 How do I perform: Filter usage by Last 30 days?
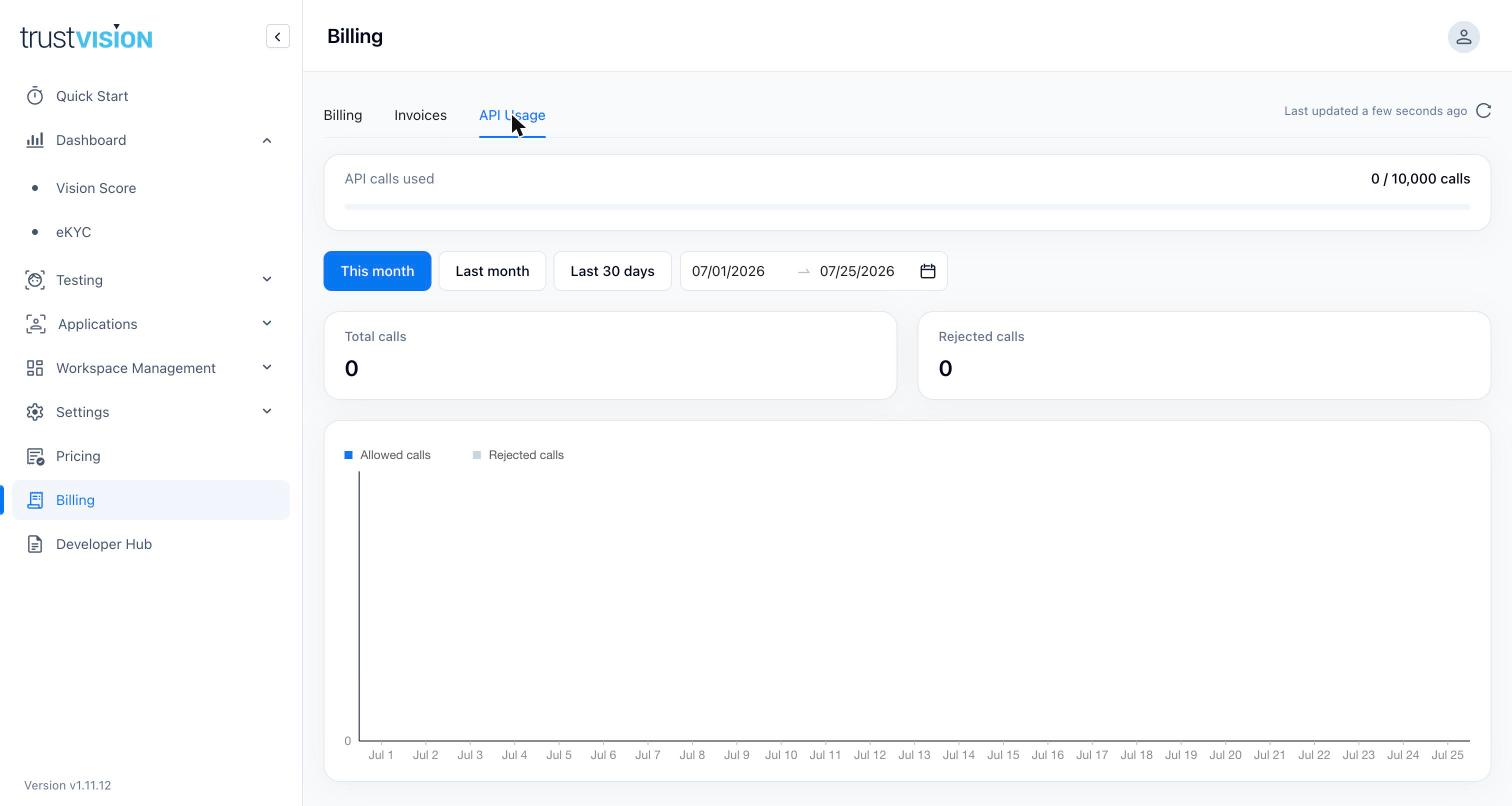tap(612, 271)
